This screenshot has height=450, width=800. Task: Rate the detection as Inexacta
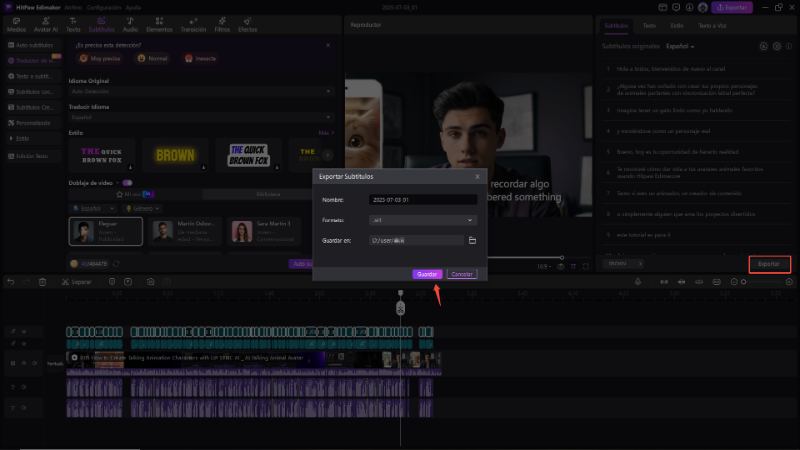(x=201, y=59)
